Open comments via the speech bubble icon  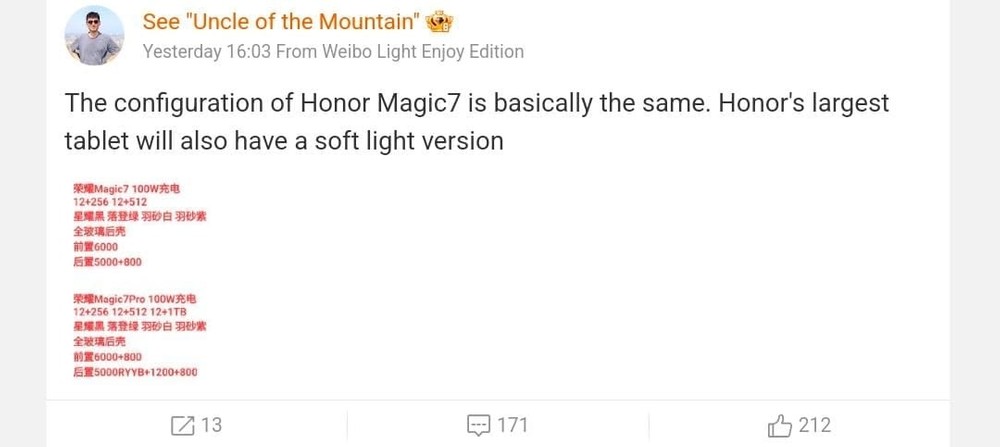(479, 425)
